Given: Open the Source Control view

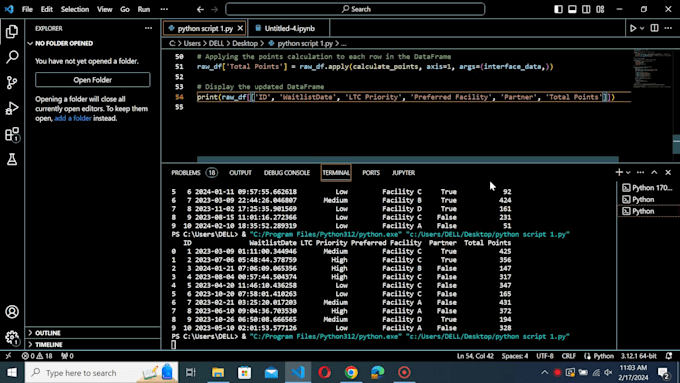Looking at the screenshot, I should click(x=12, y=82).
